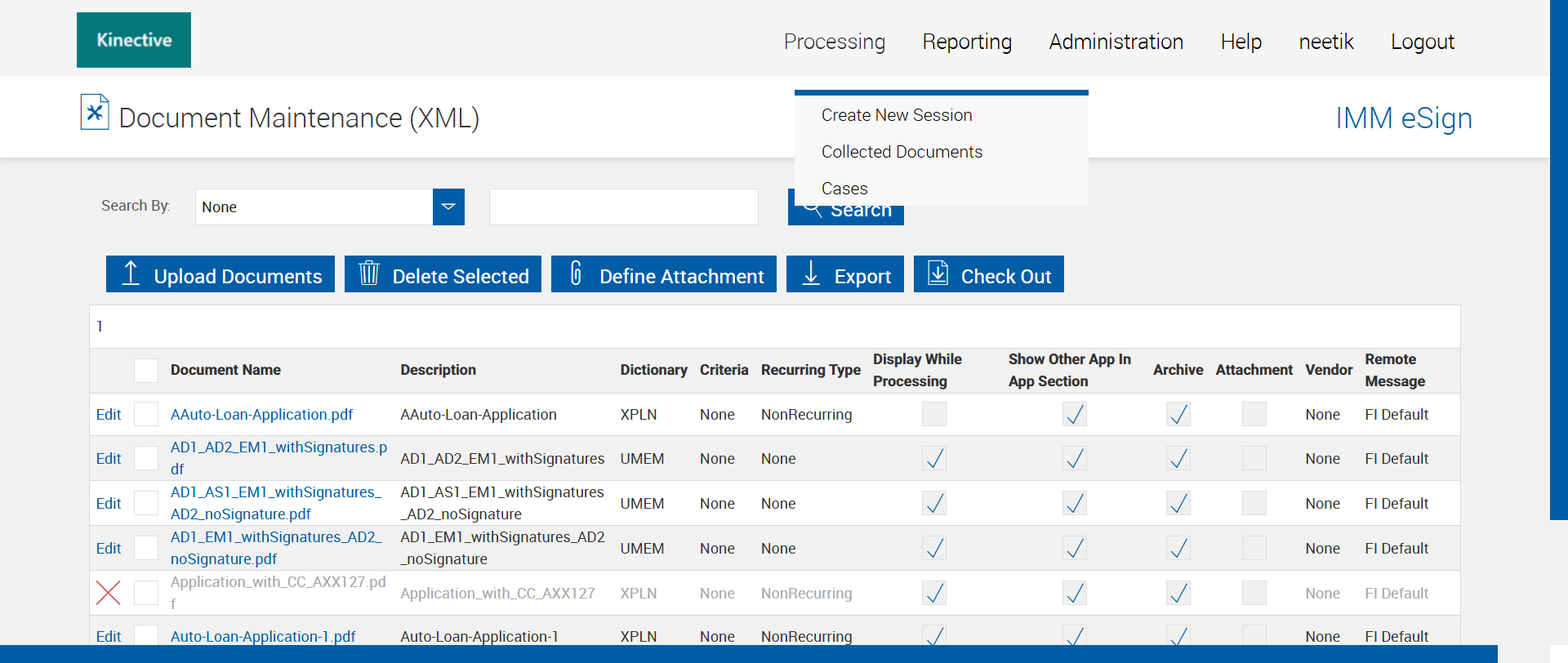Image resolution: width=1568 pixels, height=663 pixels.
Task: Select the AAuto-Loan-Application.pdf row checkbox
Action: pos(146,415)
